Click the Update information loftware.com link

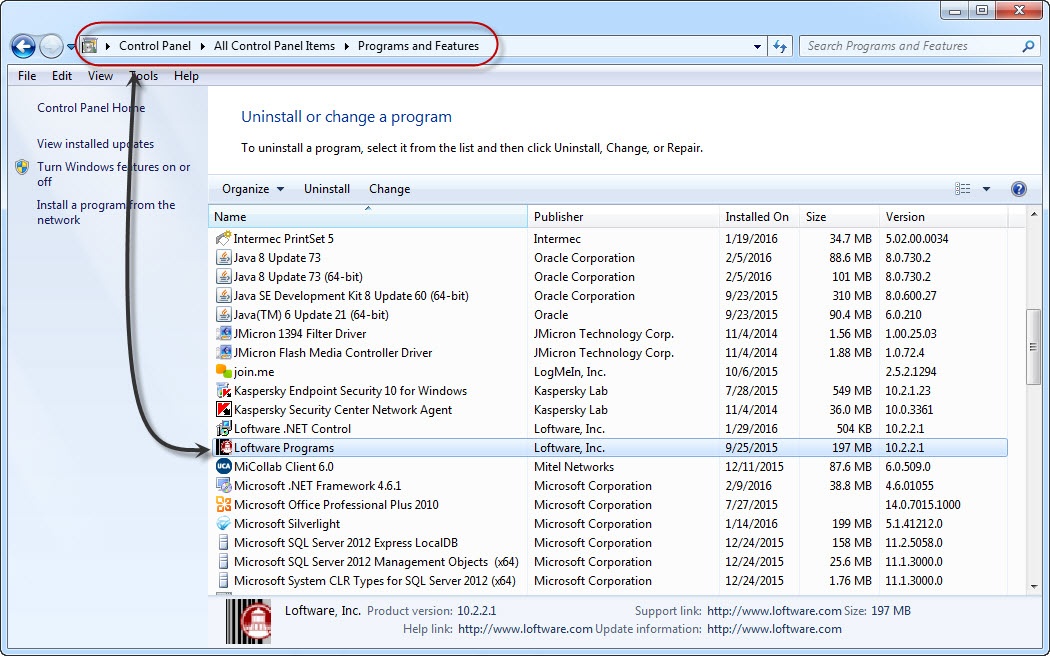[x=774, y=629]
